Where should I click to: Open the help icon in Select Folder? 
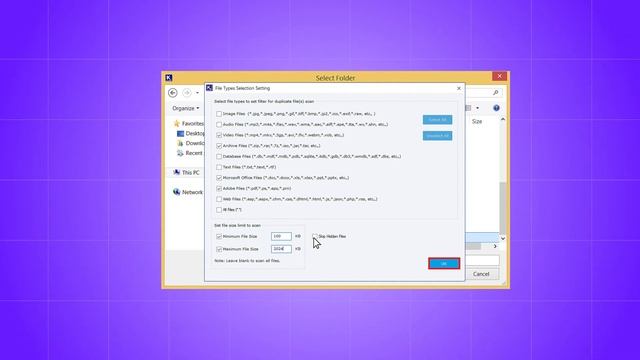click(x=496, y=108)
